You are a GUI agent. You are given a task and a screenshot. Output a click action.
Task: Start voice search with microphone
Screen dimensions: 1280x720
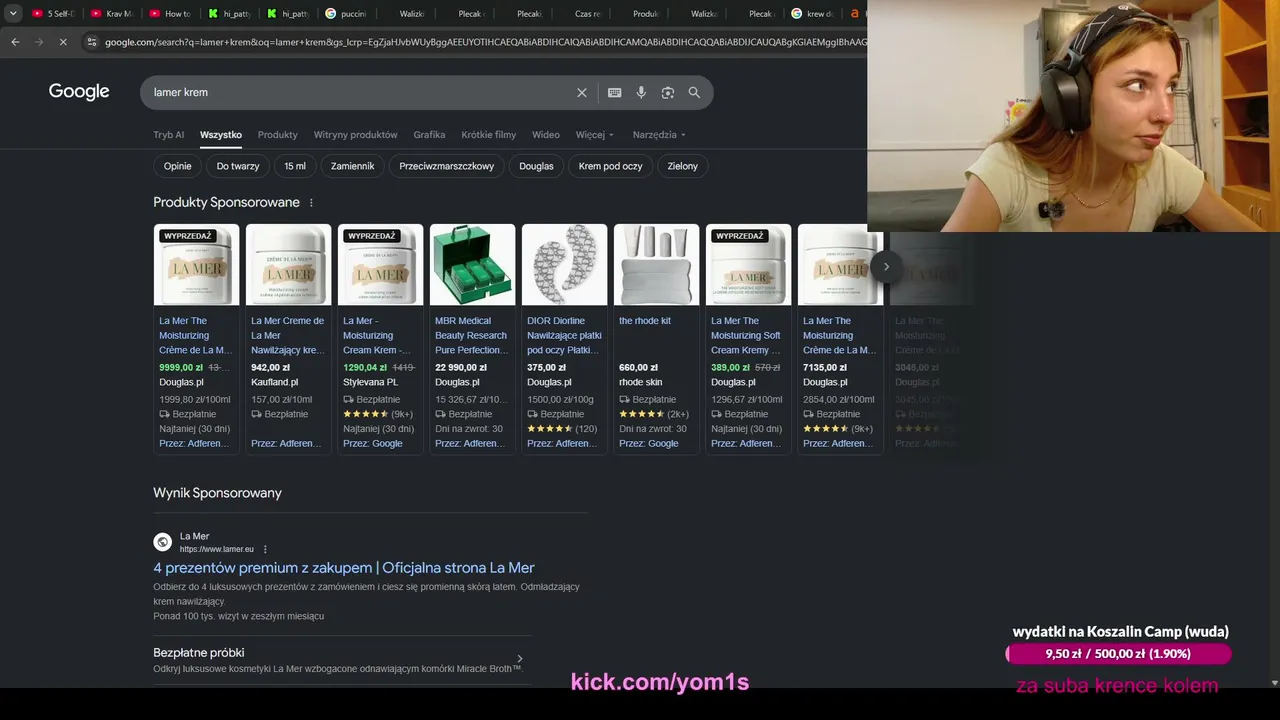(641, 92)
